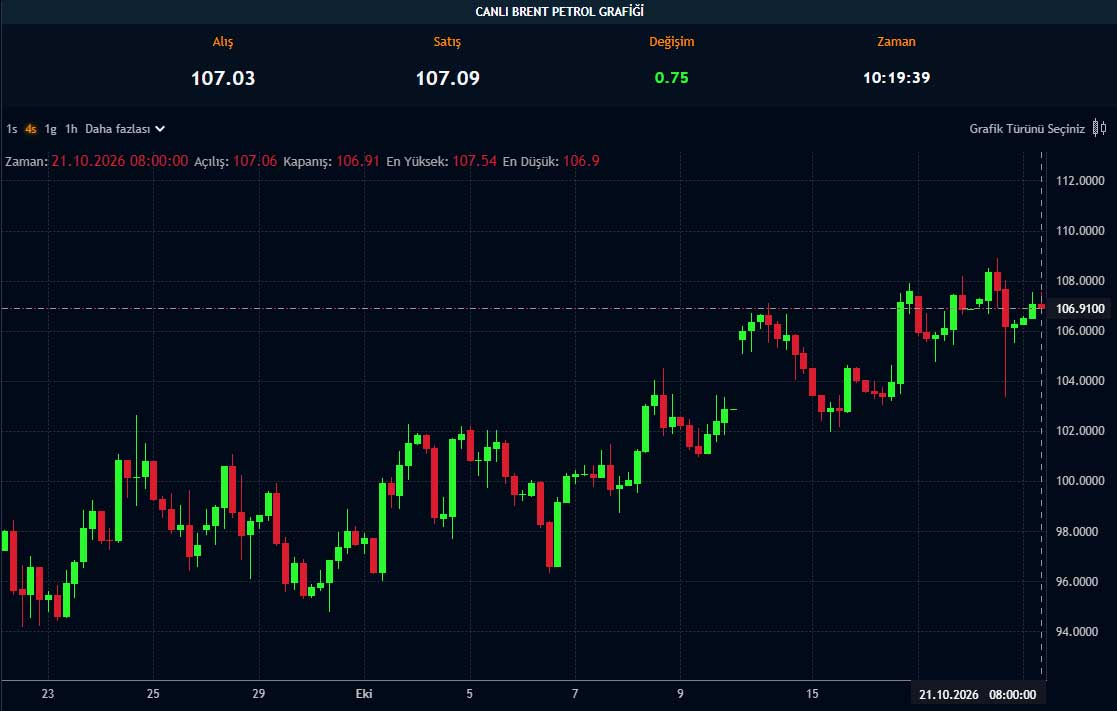Expand the Daha fazlası dropdown chevron
The image size is (1117, 711).
[x=160, y=129]
